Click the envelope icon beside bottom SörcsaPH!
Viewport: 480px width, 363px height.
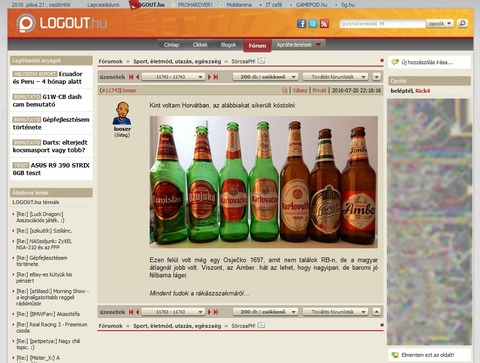261,325
